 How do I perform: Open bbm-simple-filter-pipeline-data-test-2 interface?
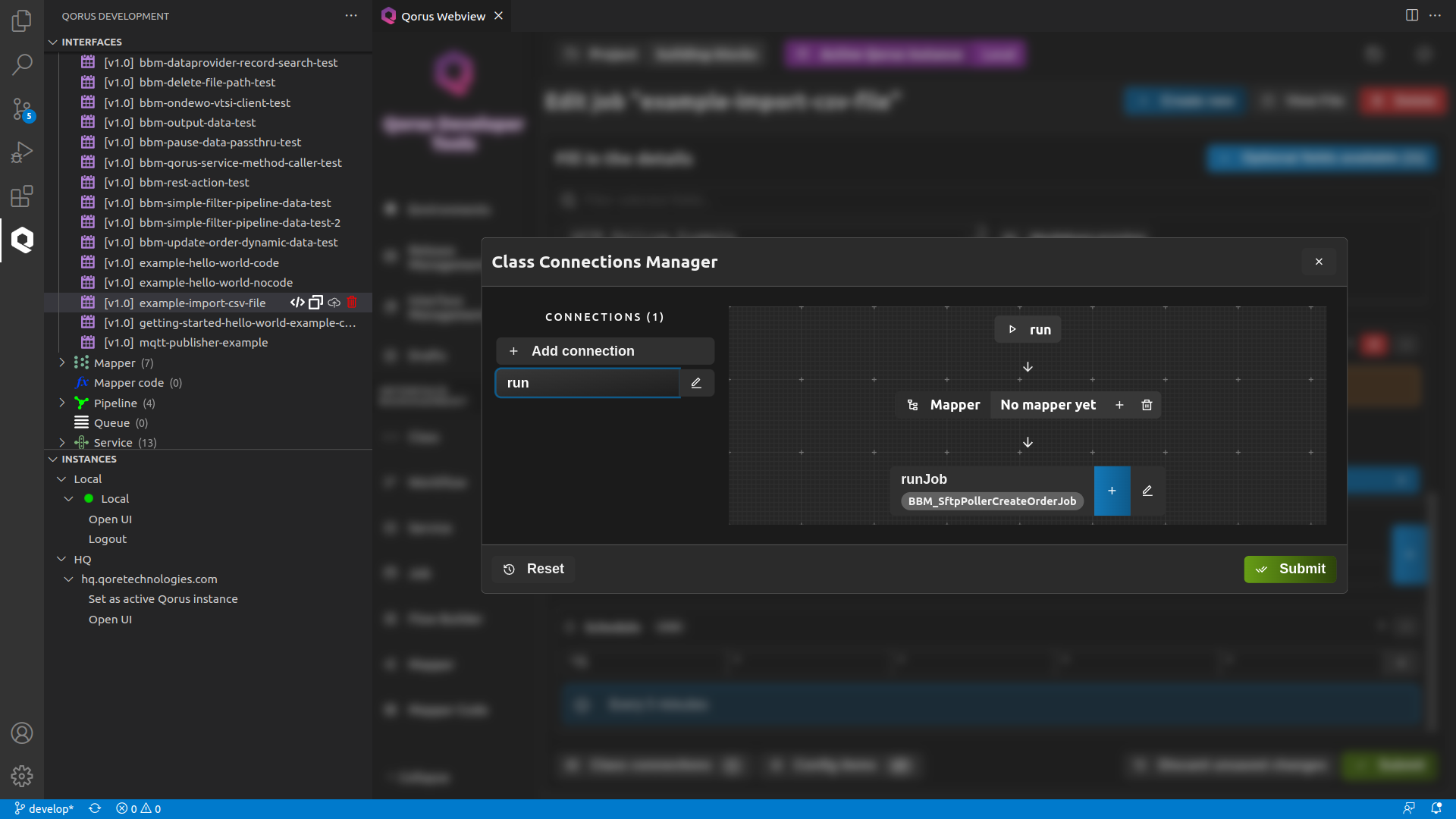[x=240, y=222]
